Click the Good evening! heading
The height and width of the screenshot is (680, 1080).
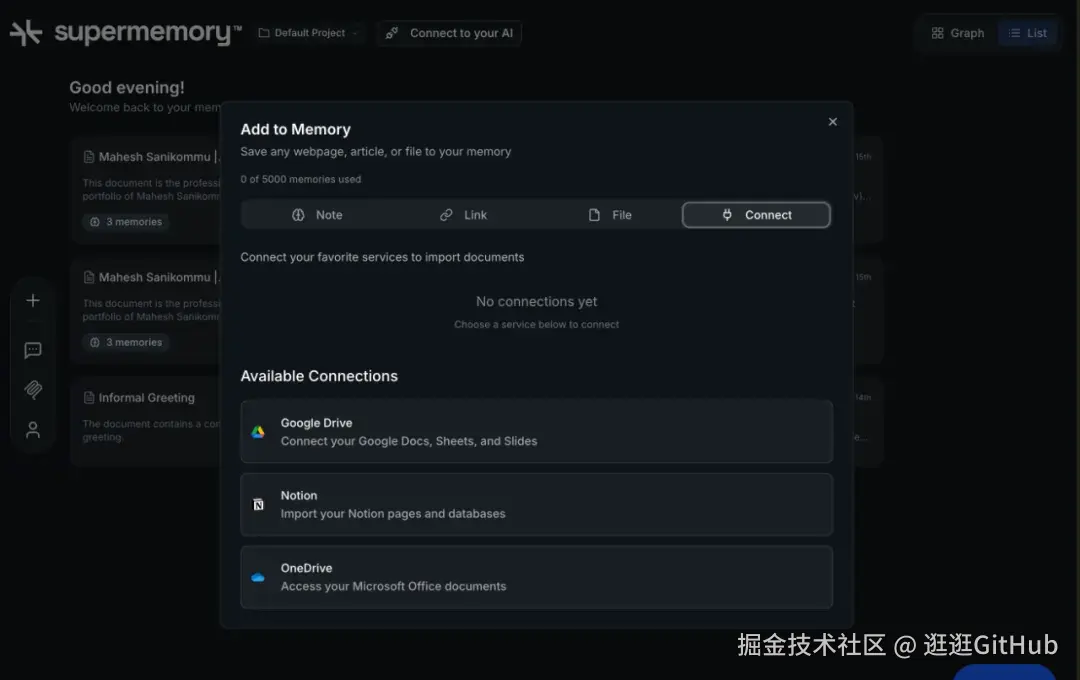click(127, 87)
